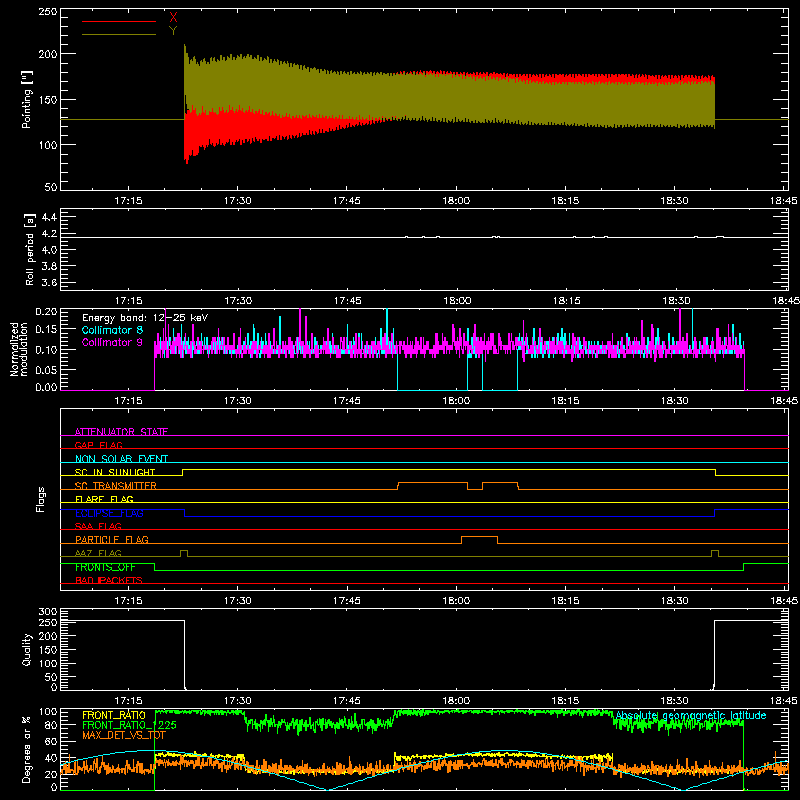Click the Collimator 9 legend label
Image resolution: width=800 pixels, height=800 pixels.
point(112,342)
